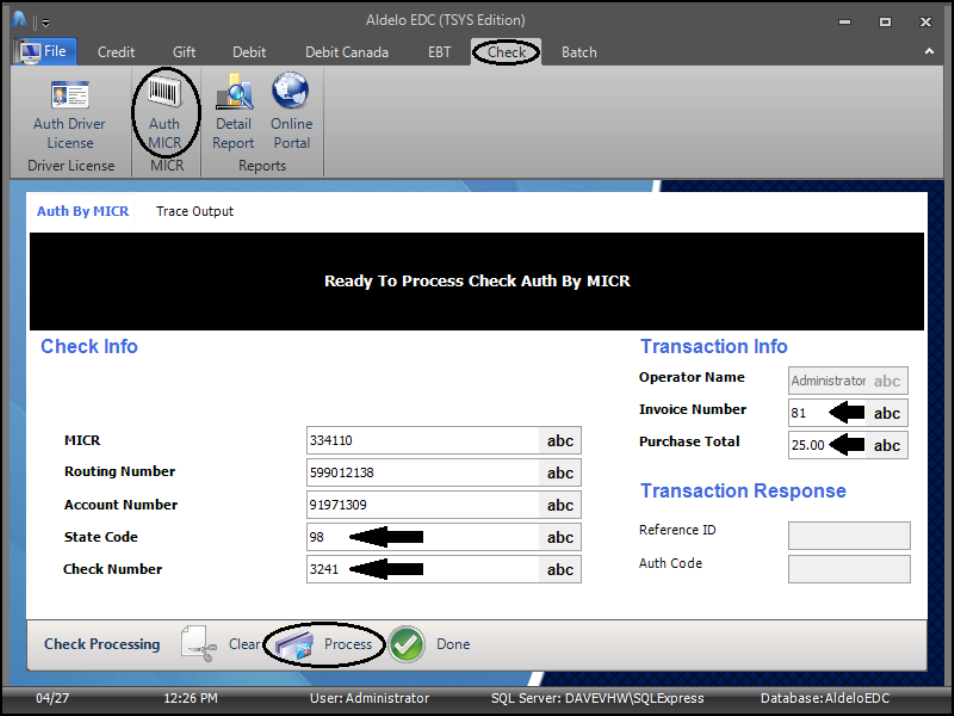Select the Check ribbon tab
Image resolution: width=954 pixels, height=716 pixels.
(x=506, y=52)
